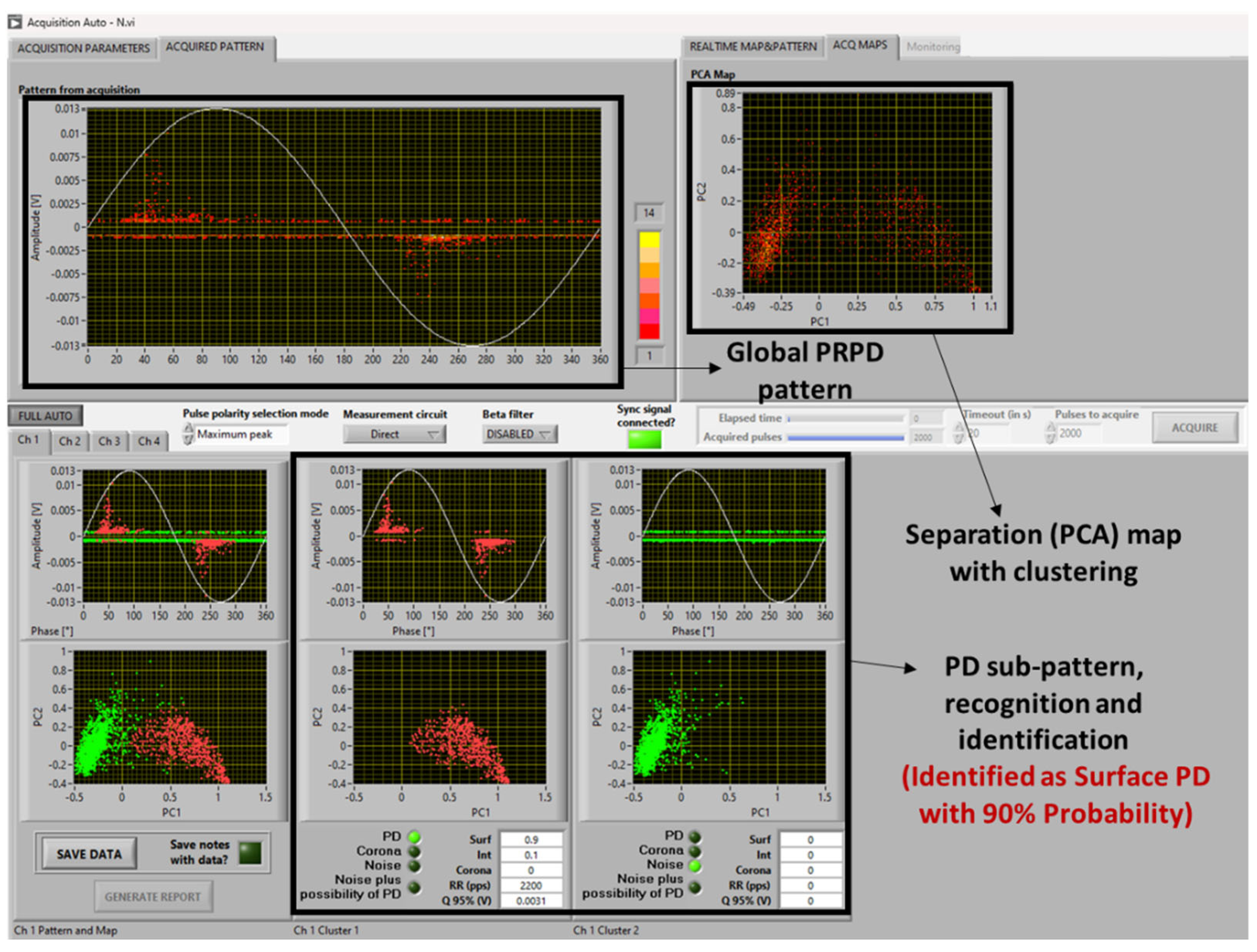Click Cluster 2 PD indicator LED
The width and height of the screenshot is (1257, 952).
[x=694, y=837]
